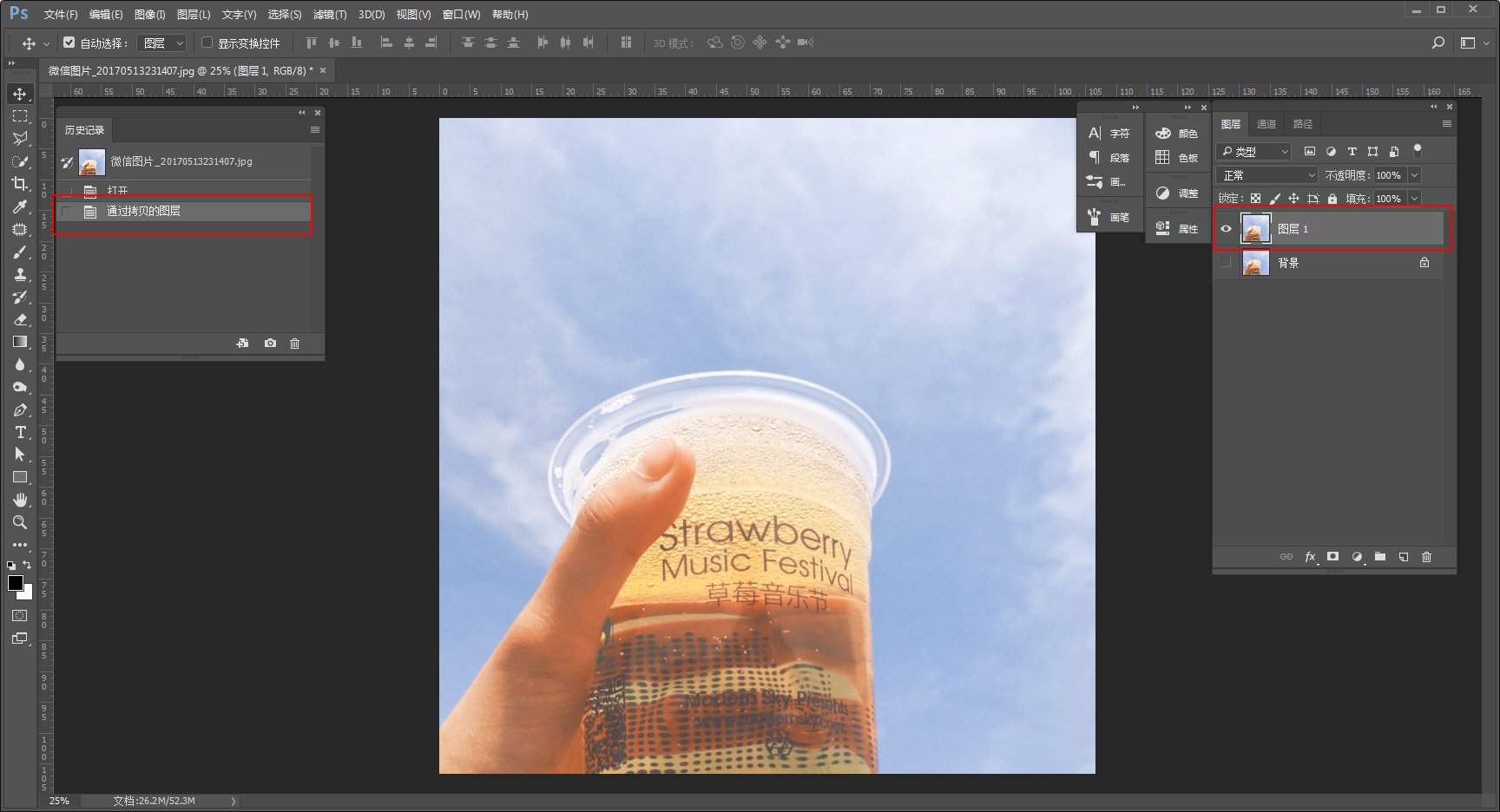Open the workspace switcher dropdown
Screen dimensions: 1500x812
pyautogui.click(x=1473, y=43)
